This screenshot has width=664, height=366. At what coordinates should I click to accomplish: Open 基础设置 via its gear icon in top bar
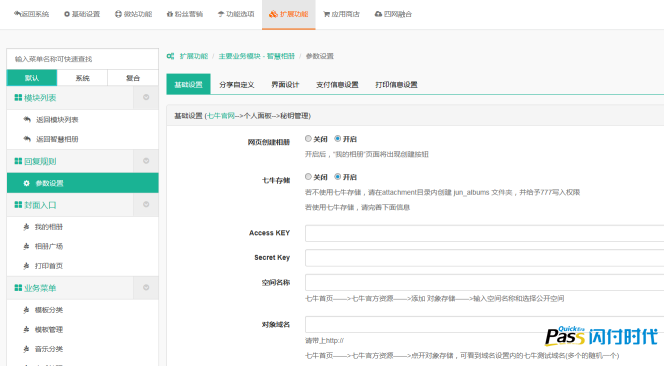(67, 14)
